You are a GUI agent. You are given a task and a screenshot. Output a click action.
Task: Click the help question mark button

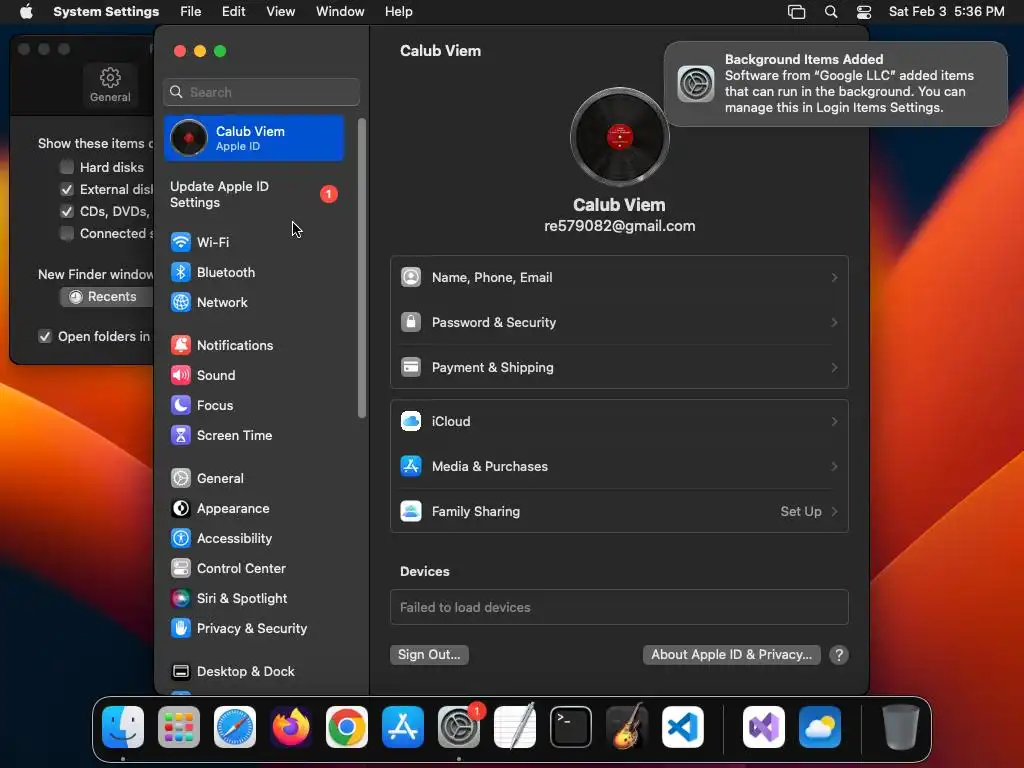tap(839, 655)
